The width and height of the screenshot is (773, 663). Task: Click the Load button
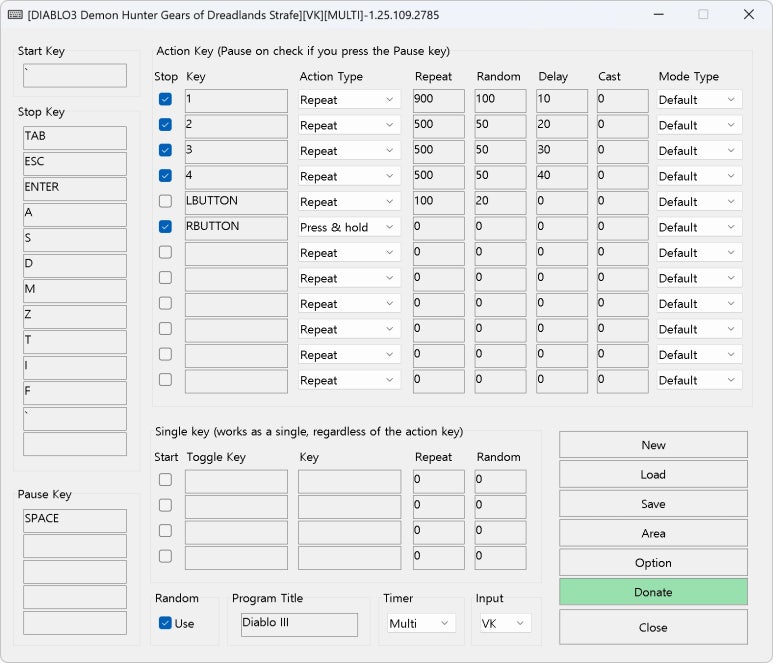coord(653,475)
